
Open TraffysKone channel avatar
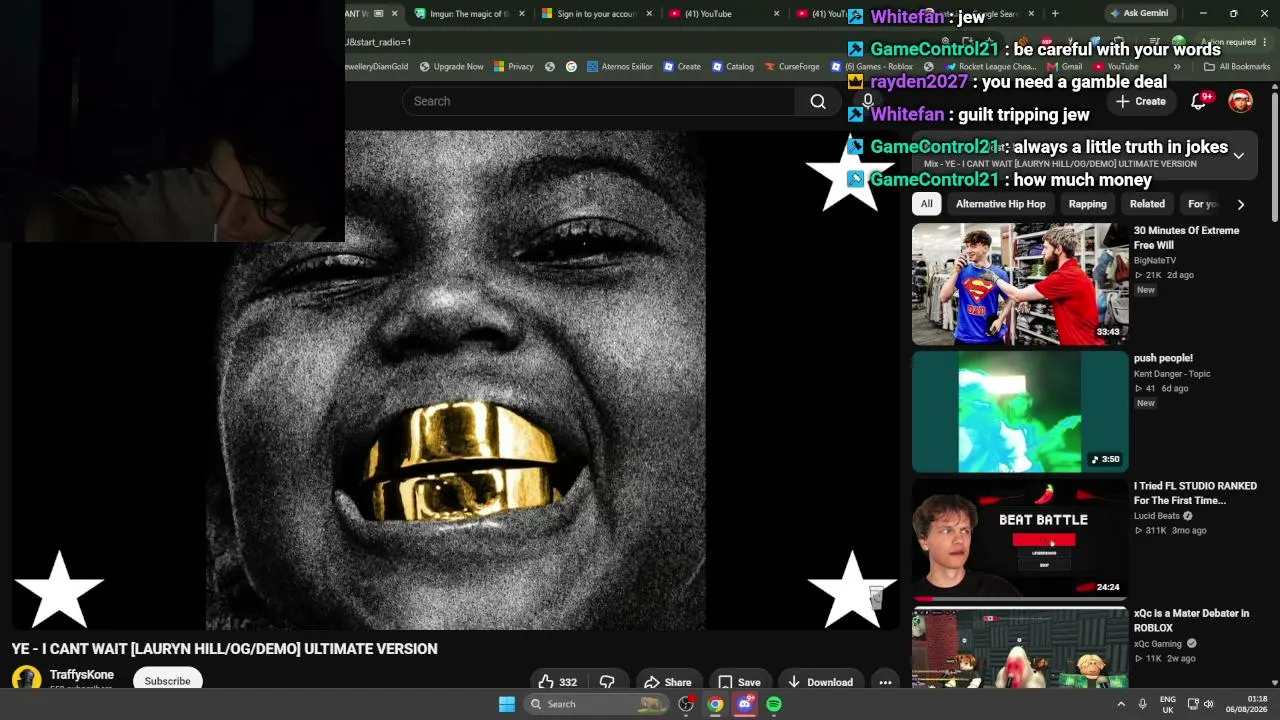(x=26, y=679)
